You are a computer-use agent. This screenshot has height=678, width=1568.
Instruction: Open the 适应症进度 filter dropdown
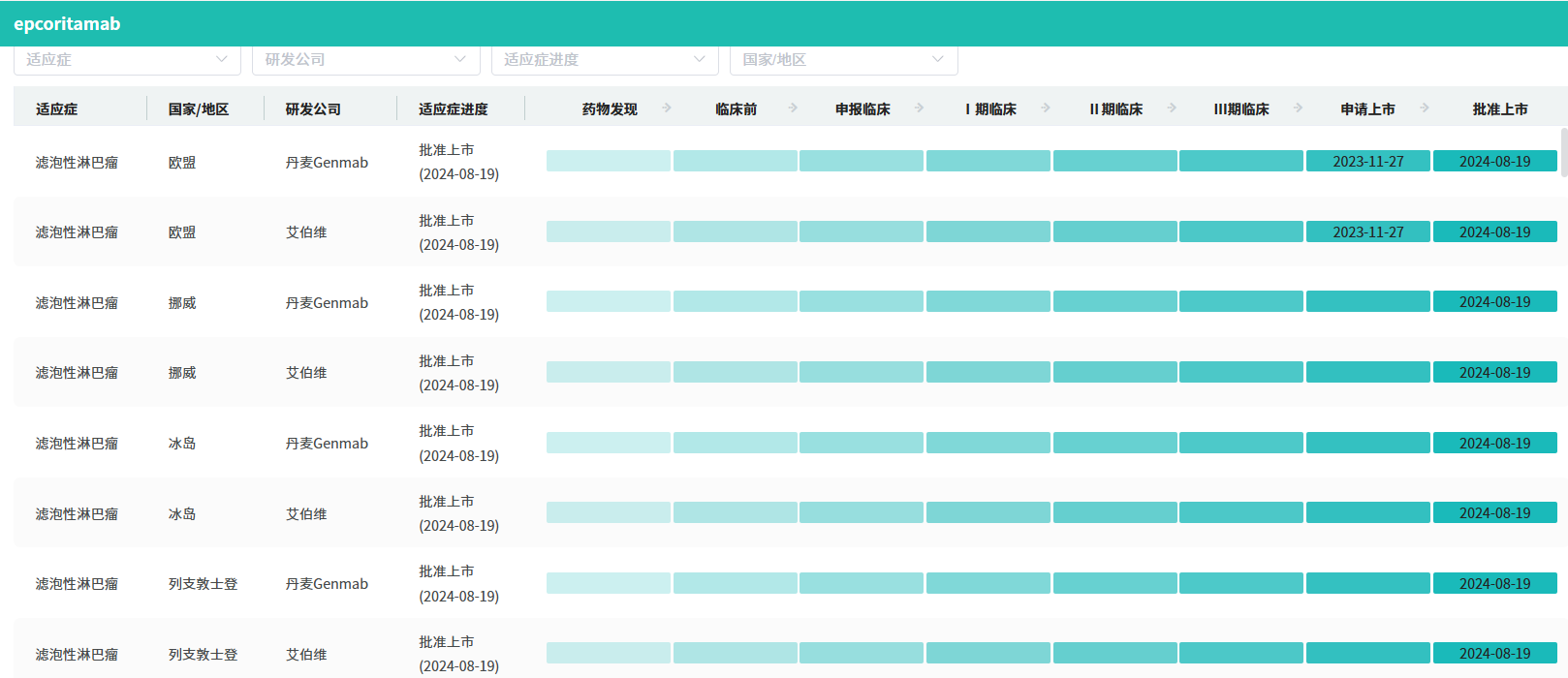click(x=604, y=59)
